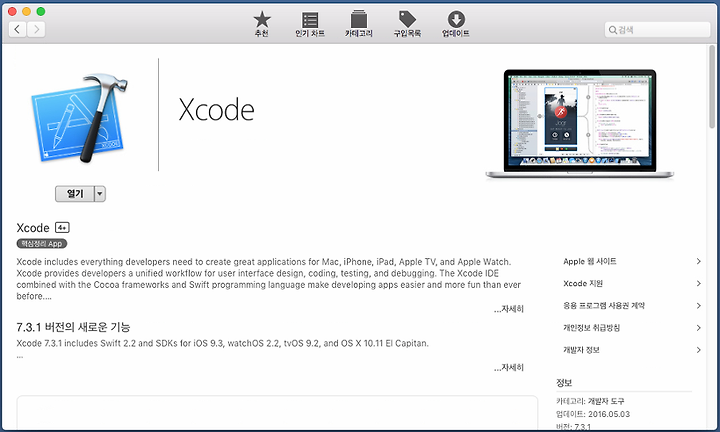
Task: Click the 카테고리: 개발자 도구 info line
Action: 590,401
